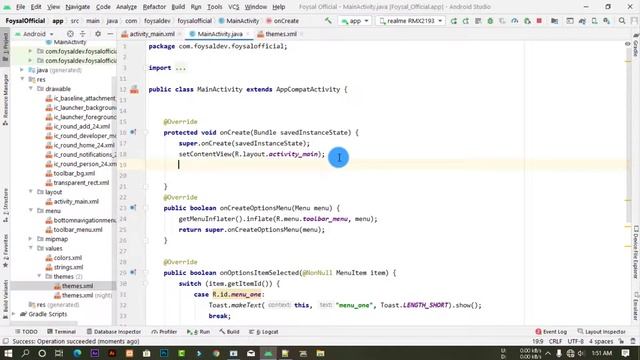Click the '4 spaces' indent setting
The image size is (640, 360).
pyautogui.click(x=601, y=341)
